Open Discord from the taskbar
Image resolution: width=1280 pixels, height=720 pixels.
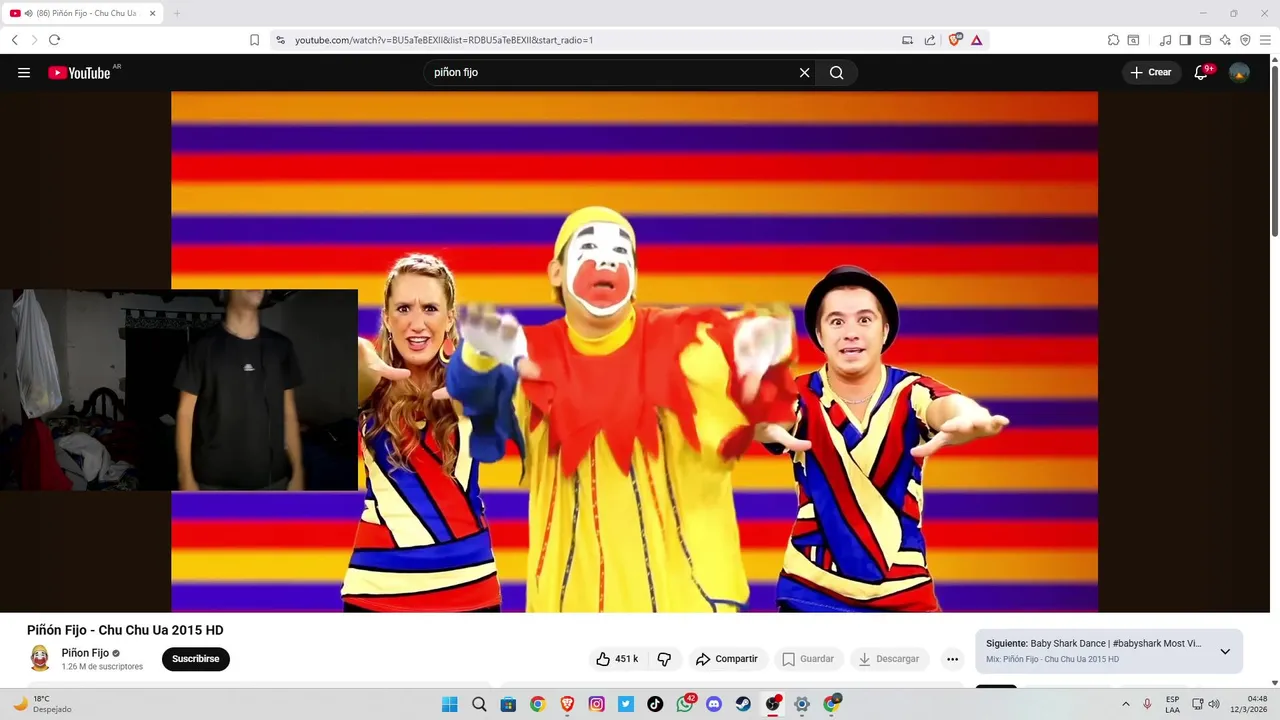(714, 704)
